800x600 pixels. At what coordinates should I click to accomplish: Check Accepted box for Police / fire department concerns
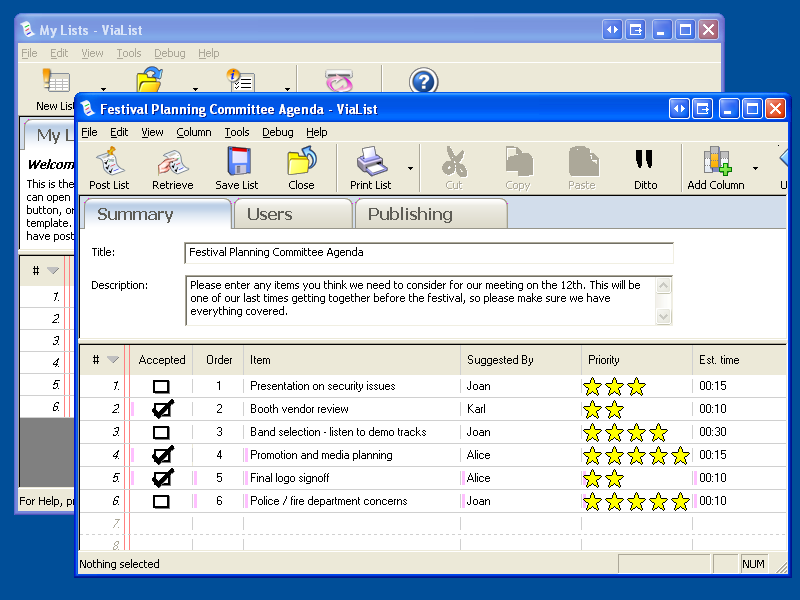161,502
